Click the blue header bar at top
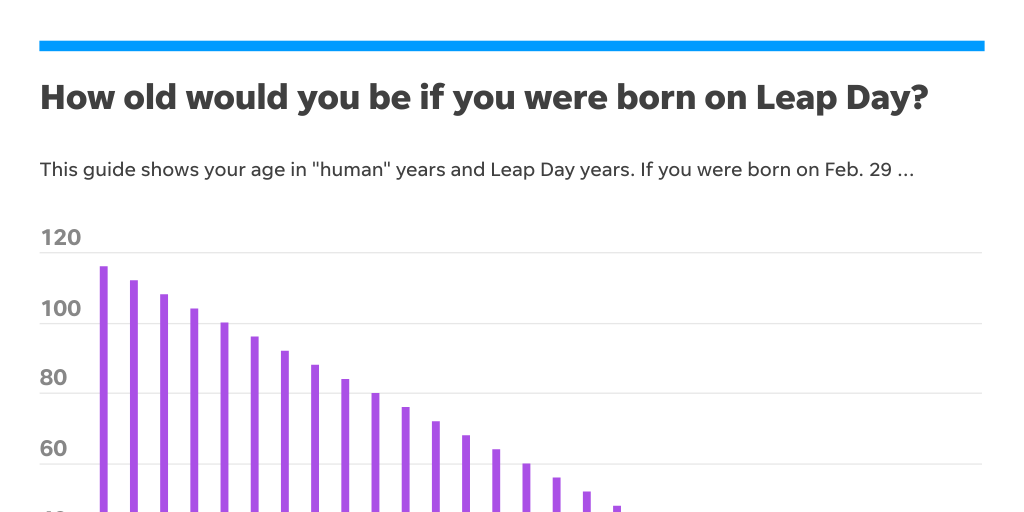Screen dimensions: 1024x512 (x=512, y=46)
